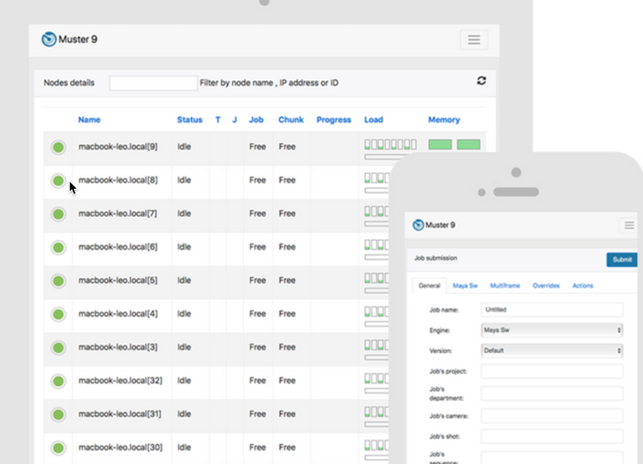Switch to the Multiframe tab

click(x=505, y=286)
